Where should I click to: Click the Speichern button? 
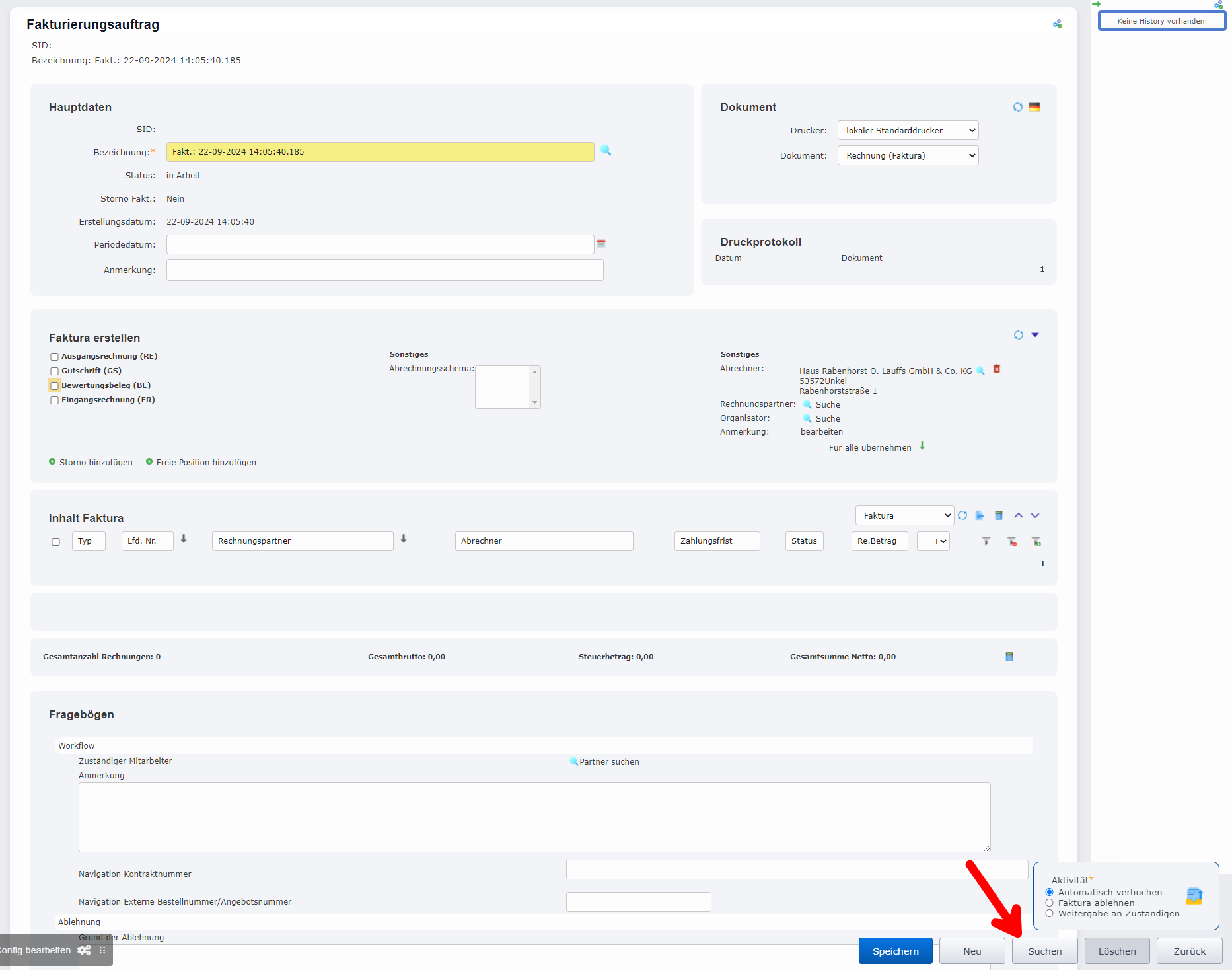(895, 951)
